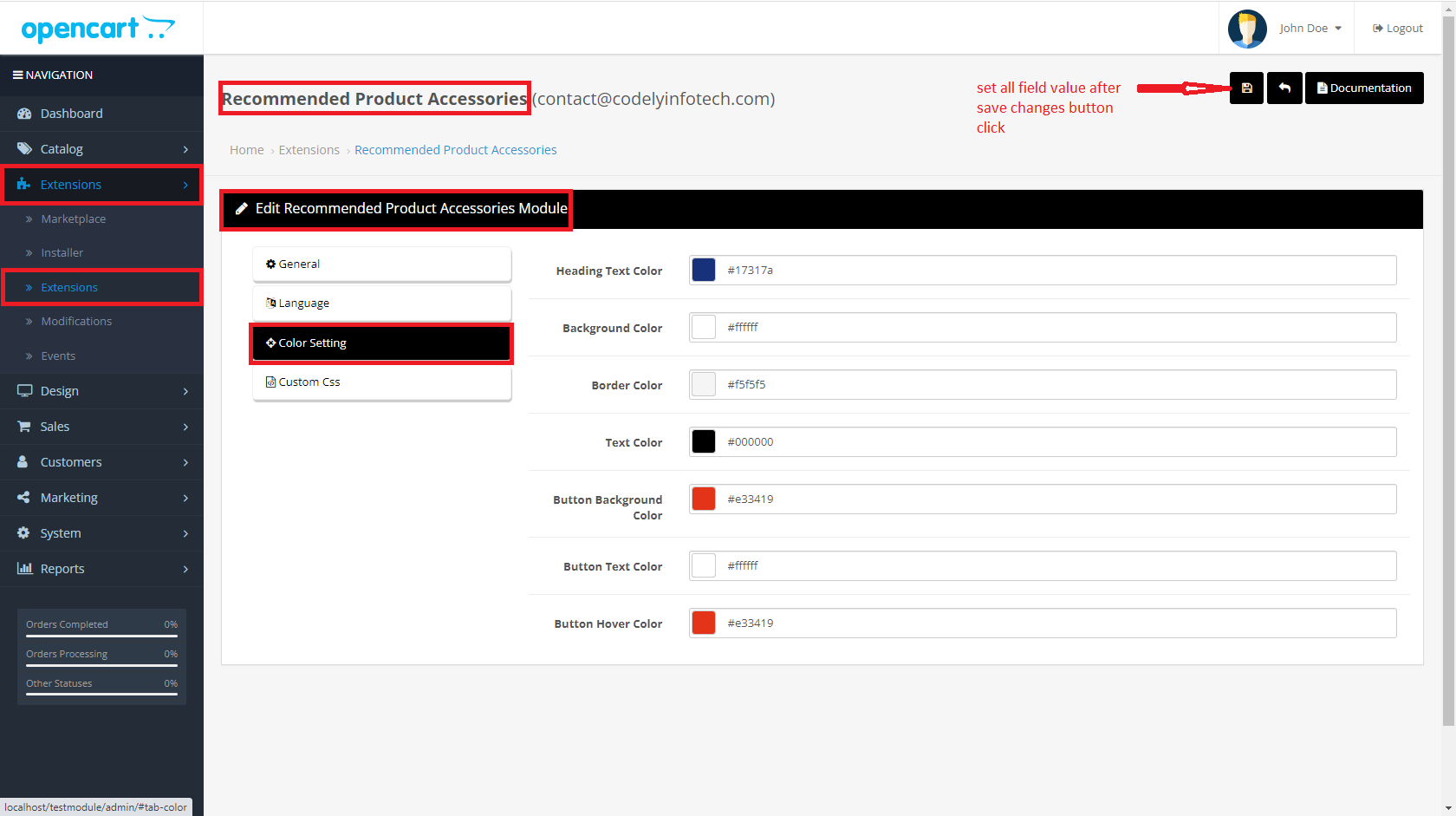Click the save changes floppy disk icon

(1246, 88)
